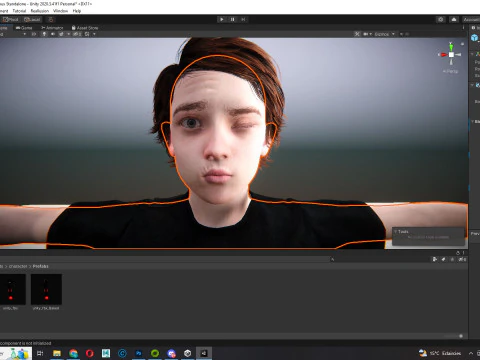Image resolution: width=480 pixels, height=360 pixels.
Task: Click the Step frame button
Action: pyautogui.click(x=243, y=19)
